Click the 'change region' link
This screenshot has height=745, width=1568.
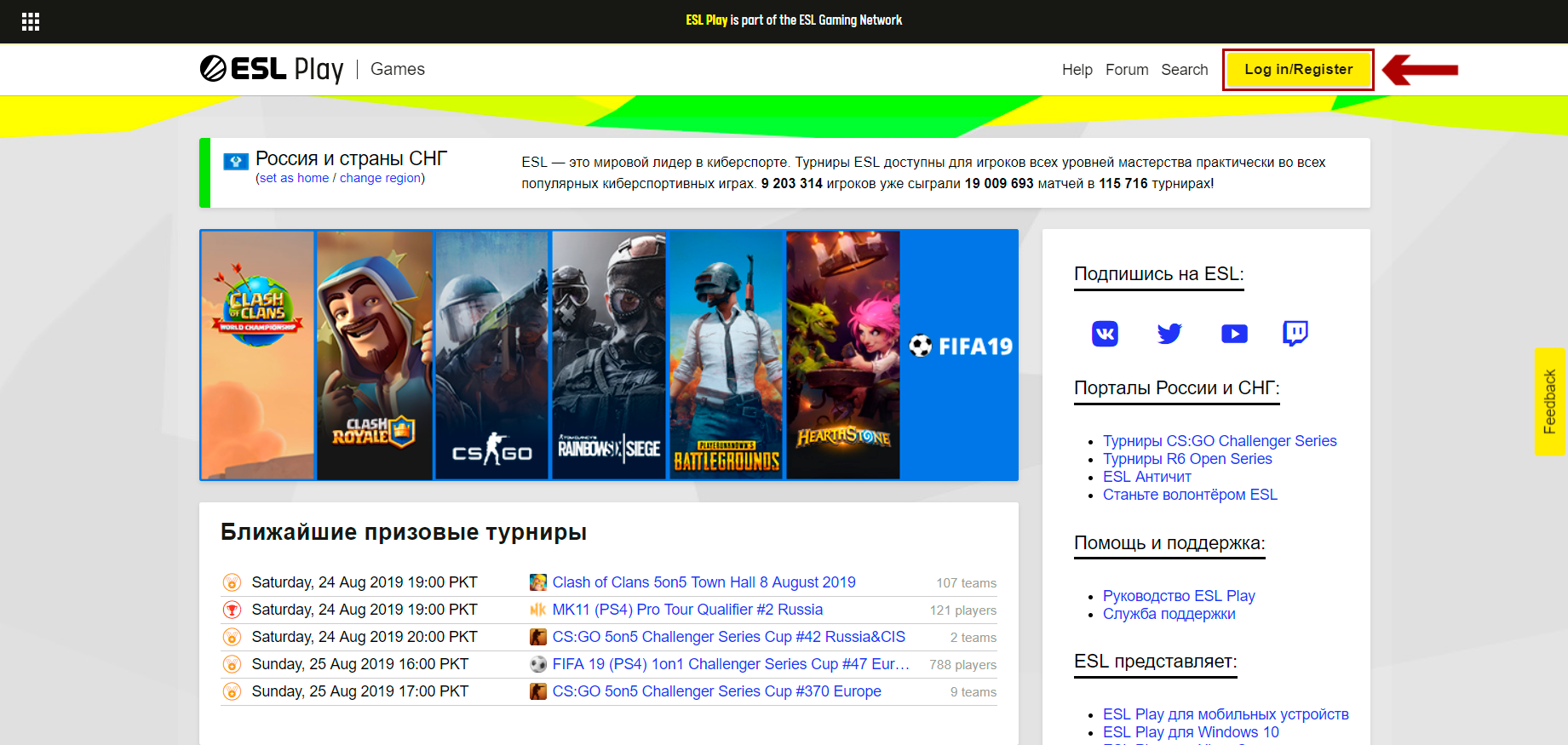coord(381,178)
